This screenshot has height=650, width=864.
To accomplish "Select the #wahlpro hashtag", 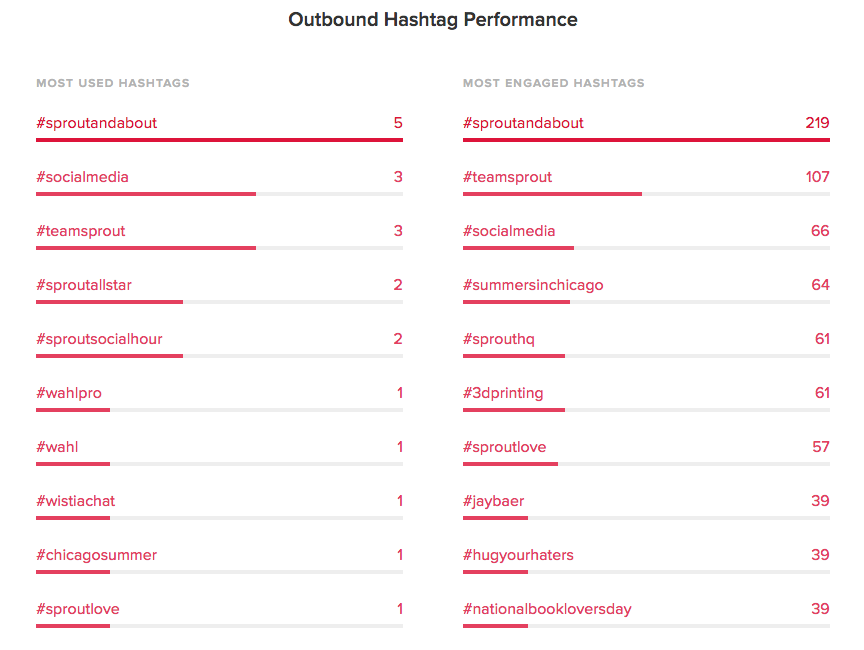I will coord(69,393).
